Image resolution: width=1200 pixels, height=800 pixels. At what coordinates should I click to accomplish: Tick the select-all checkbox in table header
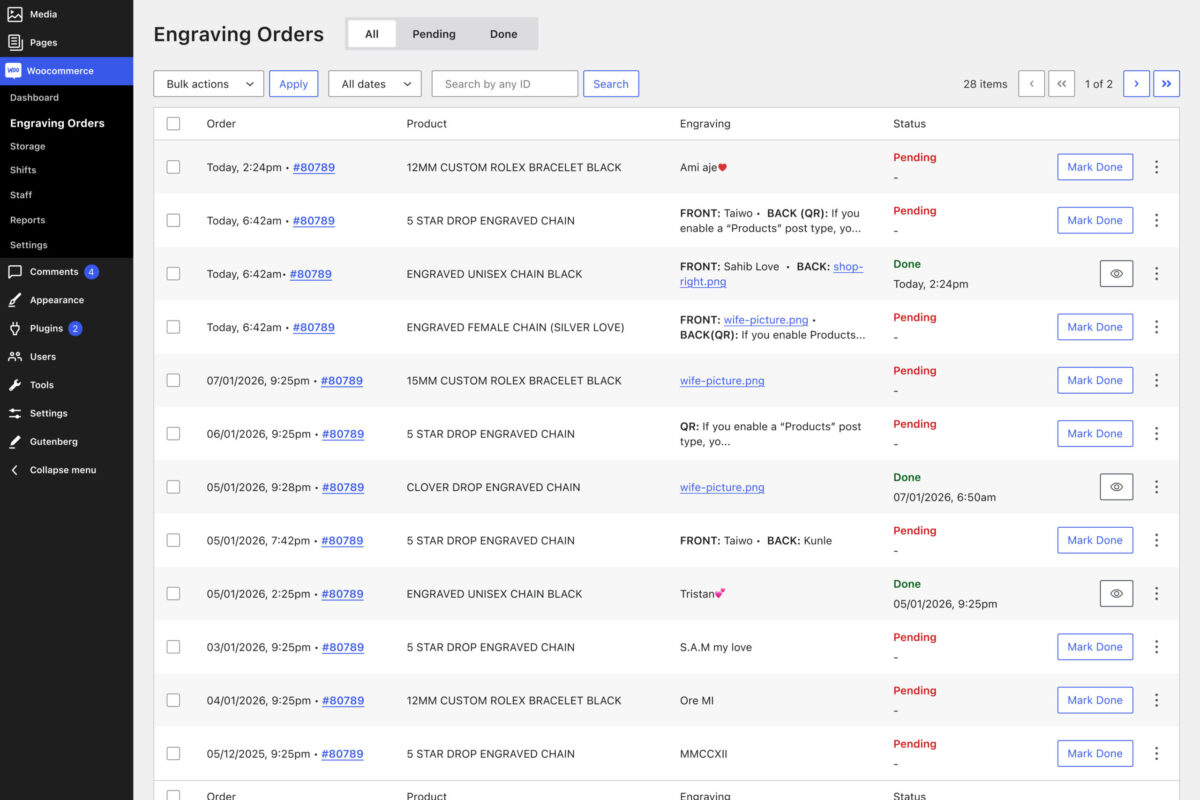click(174, 124)
